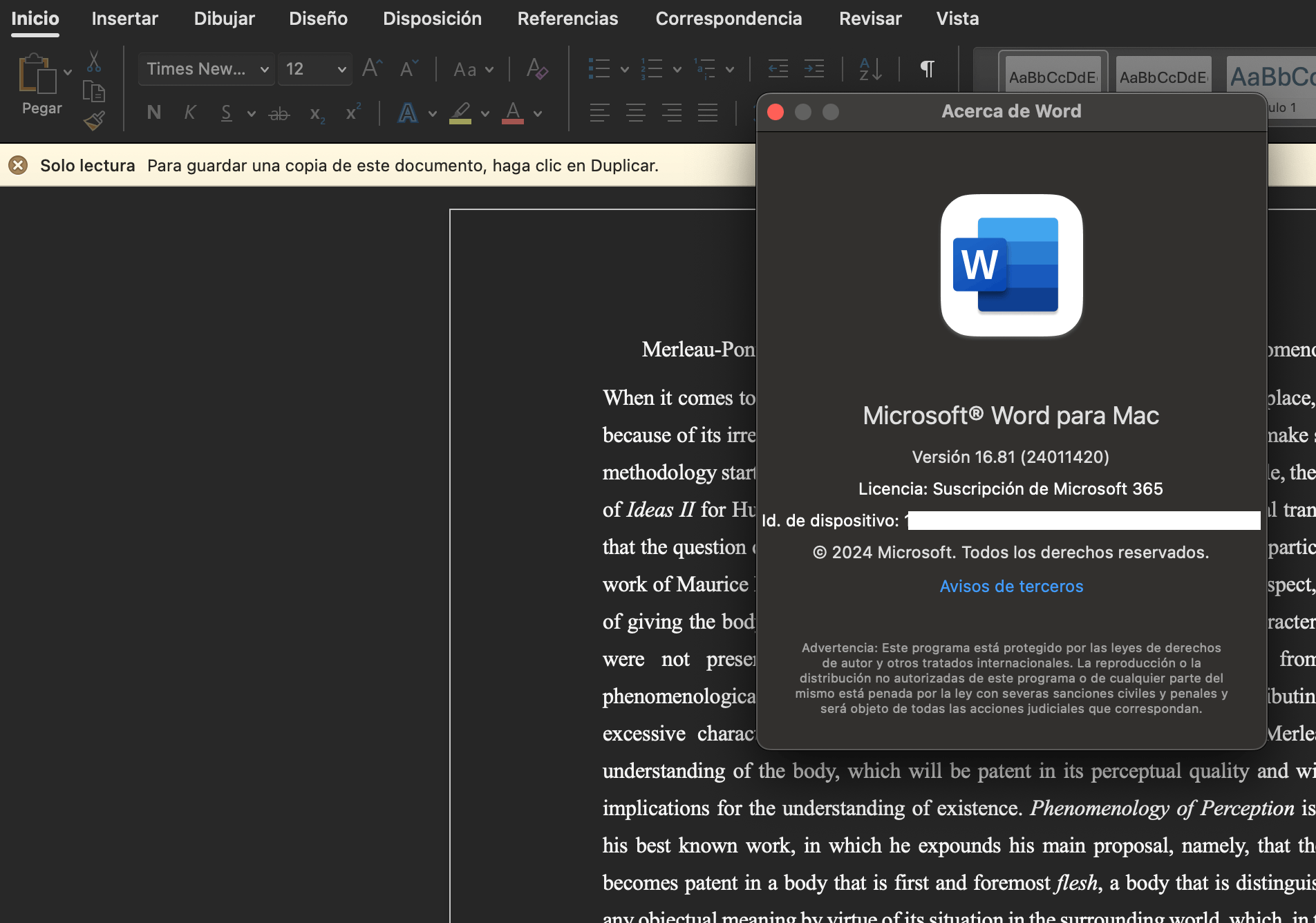Switch to the Insertar tab
Viewport: 1316px width, 923px height.
[125, 19]
